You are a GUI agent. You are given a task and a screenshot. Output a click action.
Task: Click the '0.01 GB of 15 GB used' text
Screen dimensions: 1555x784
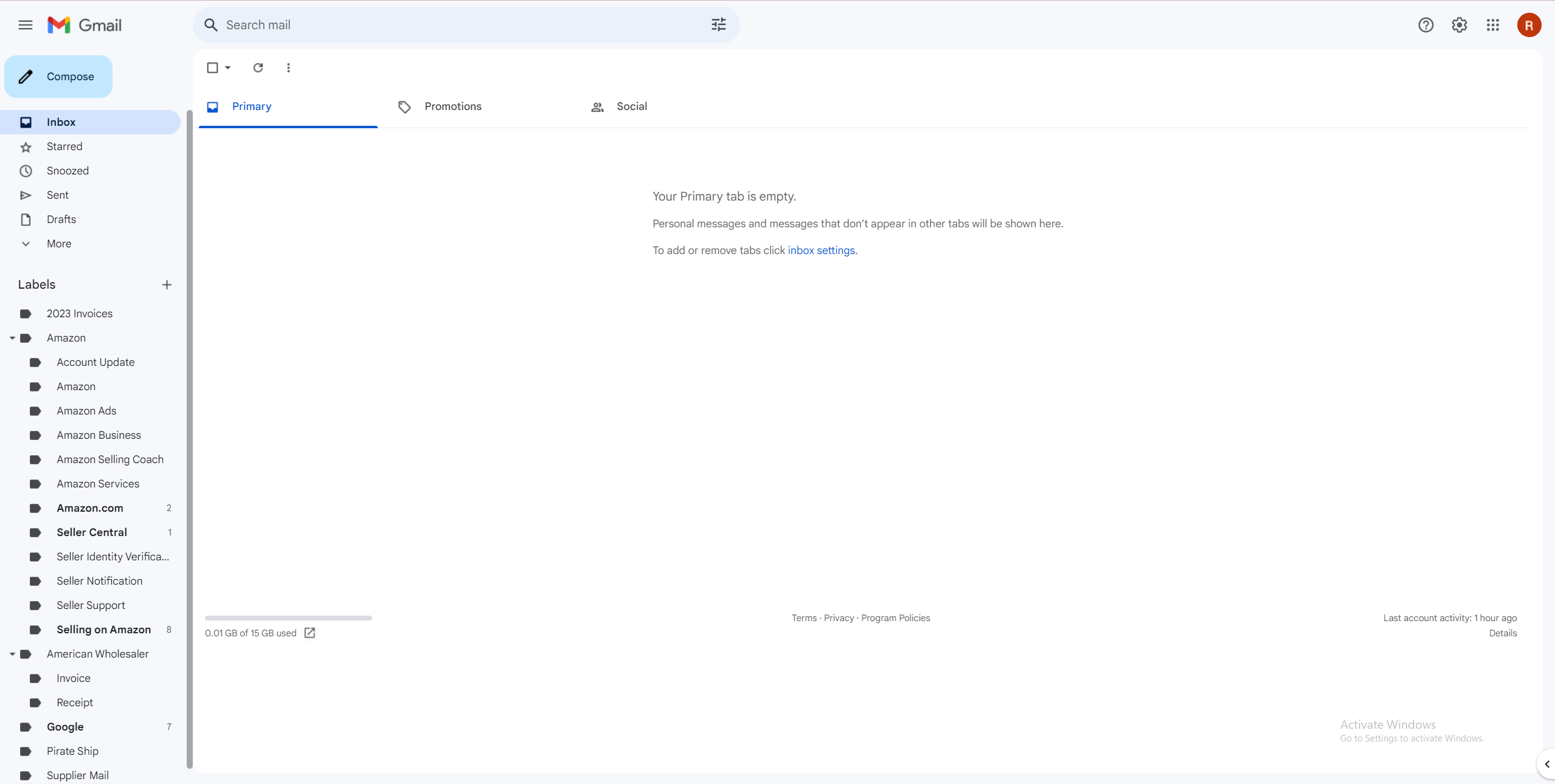pyautogui.click(x=251, y=633)
